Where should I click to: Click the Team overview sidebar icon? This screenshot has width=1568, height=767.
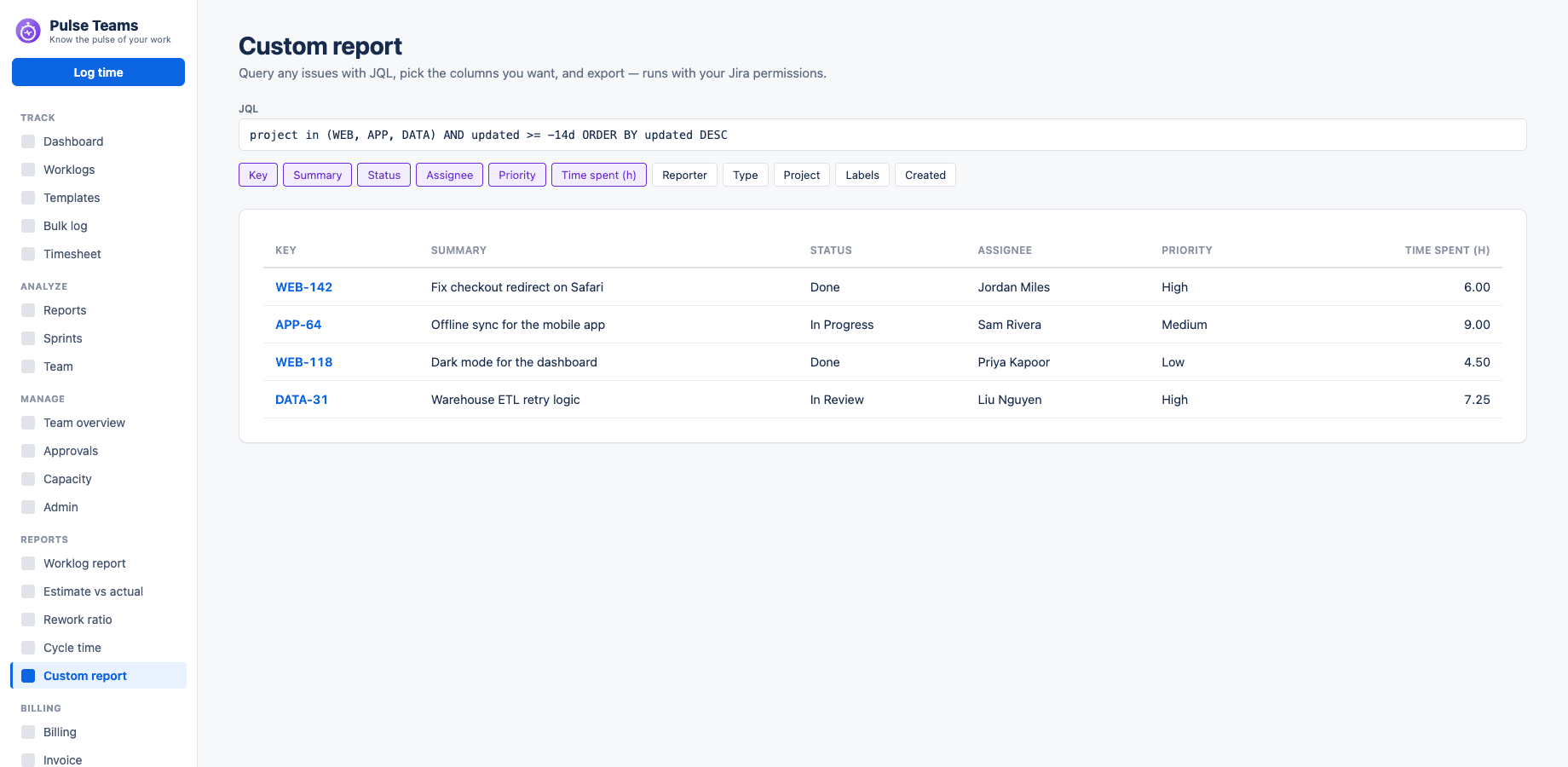[28, 423]
